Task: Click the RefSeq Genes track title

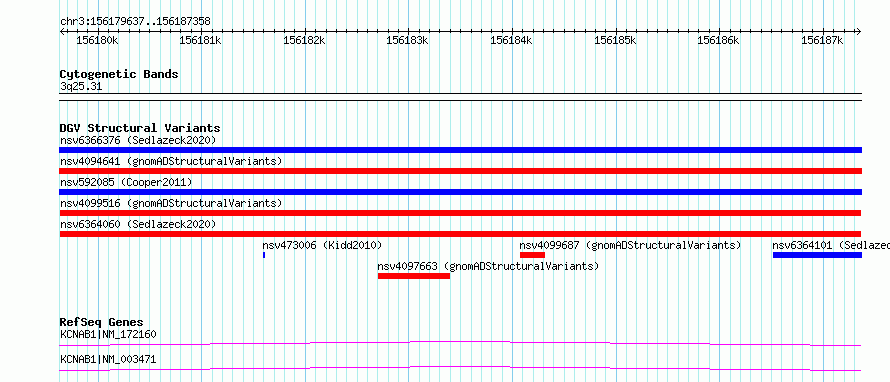Action: tap(102, 322)
